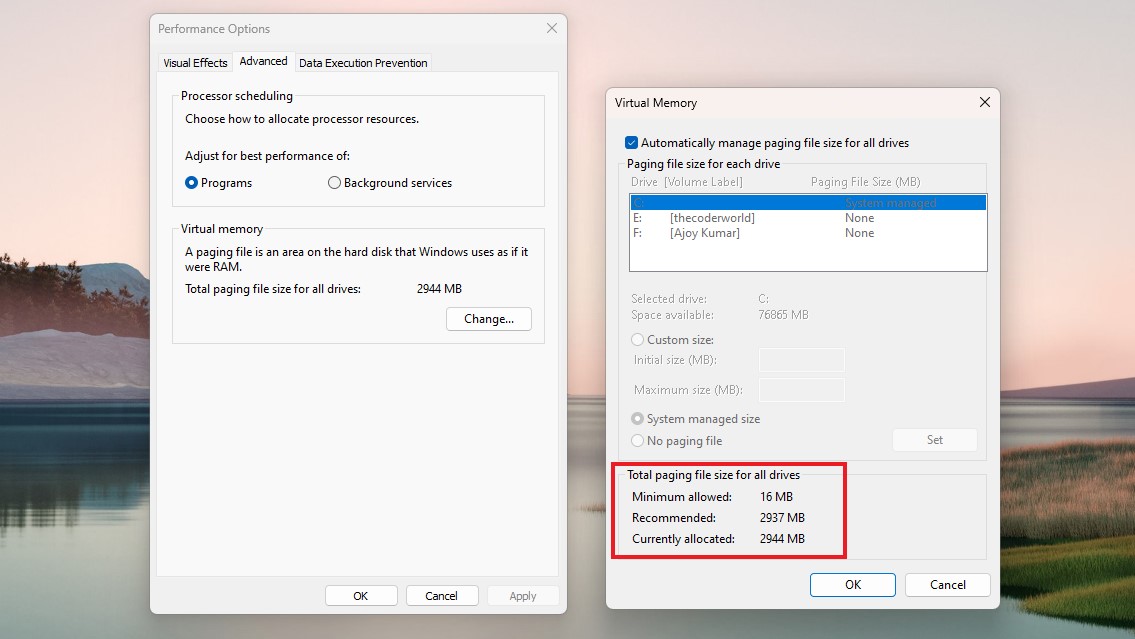This screenshot has width=1135, height=639.
Task: Click OK in the Virtual Memory dialog
Action: coord(853,585)
